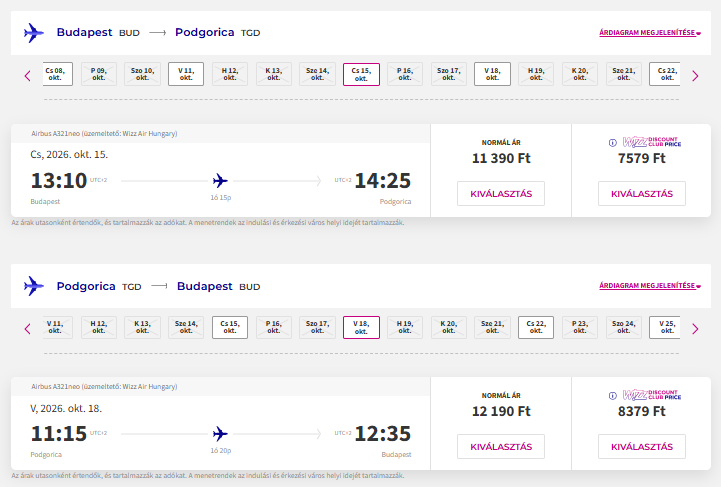This screenshot has width=721, height=487.
Task: Click the next dates arrow for outbound flight
Action: (x=695, y=76)
